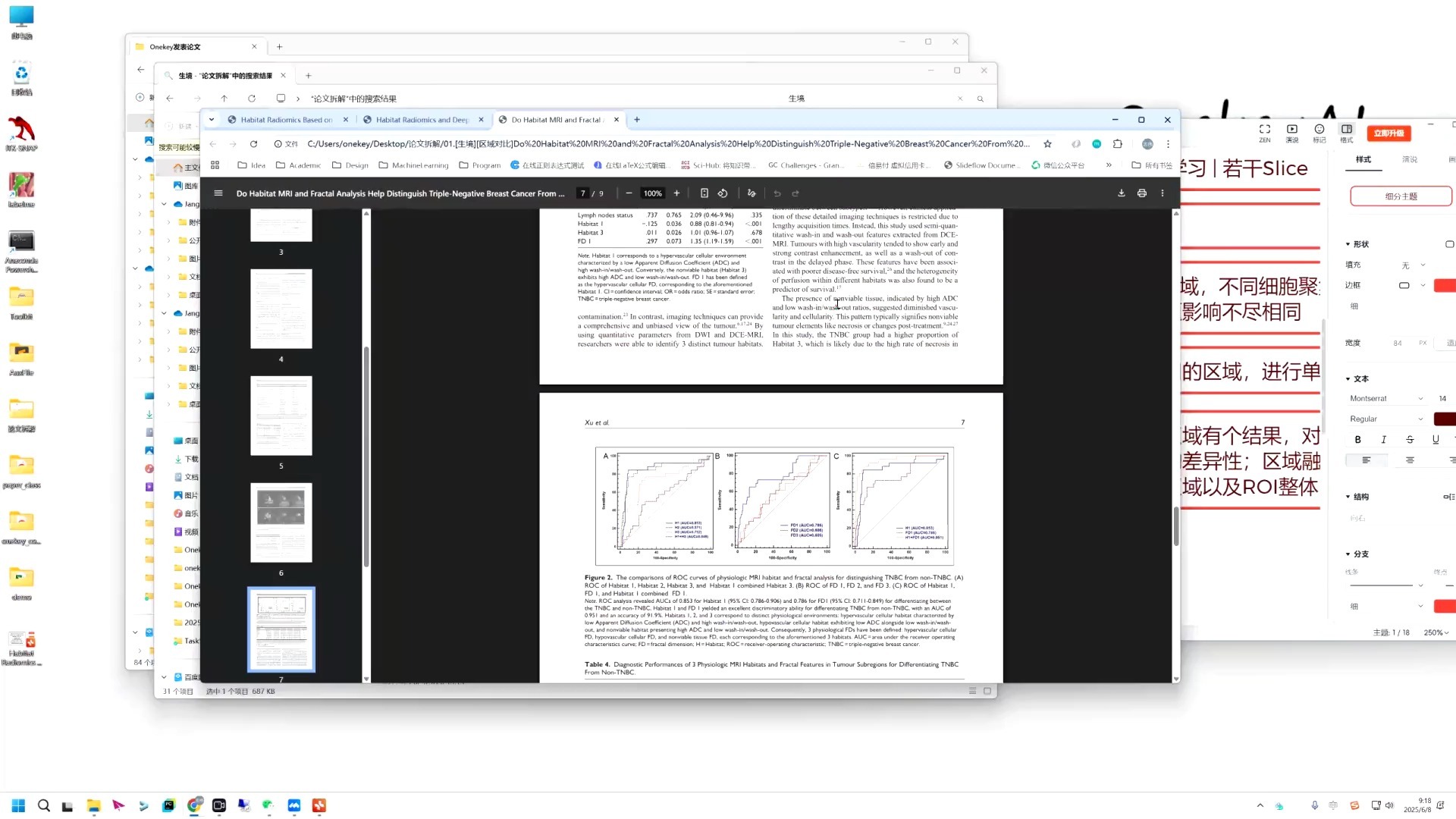1456x819 pixels.
Task: Add a new browser tab
Action: 637,120
